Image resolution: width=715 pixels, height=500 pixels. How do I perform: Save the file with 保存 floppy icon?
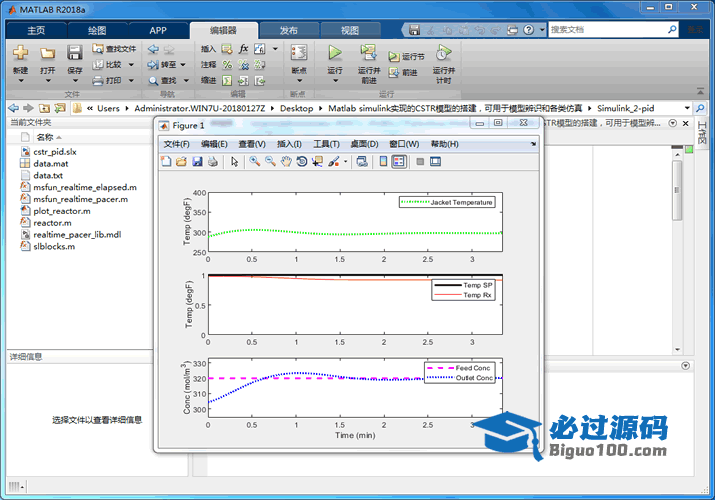[x=75, y=52]
